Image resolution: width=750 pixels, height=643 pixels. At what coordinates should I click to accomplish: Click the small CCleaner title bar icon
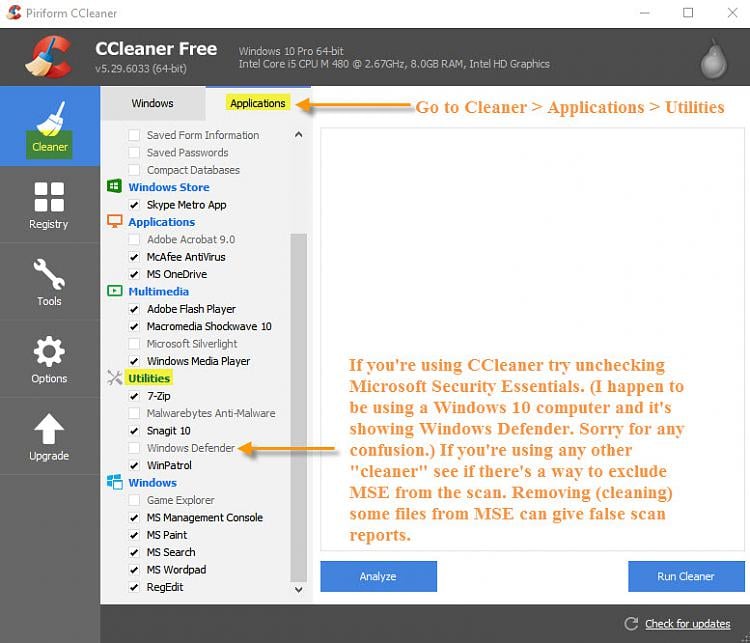[14, 12]
